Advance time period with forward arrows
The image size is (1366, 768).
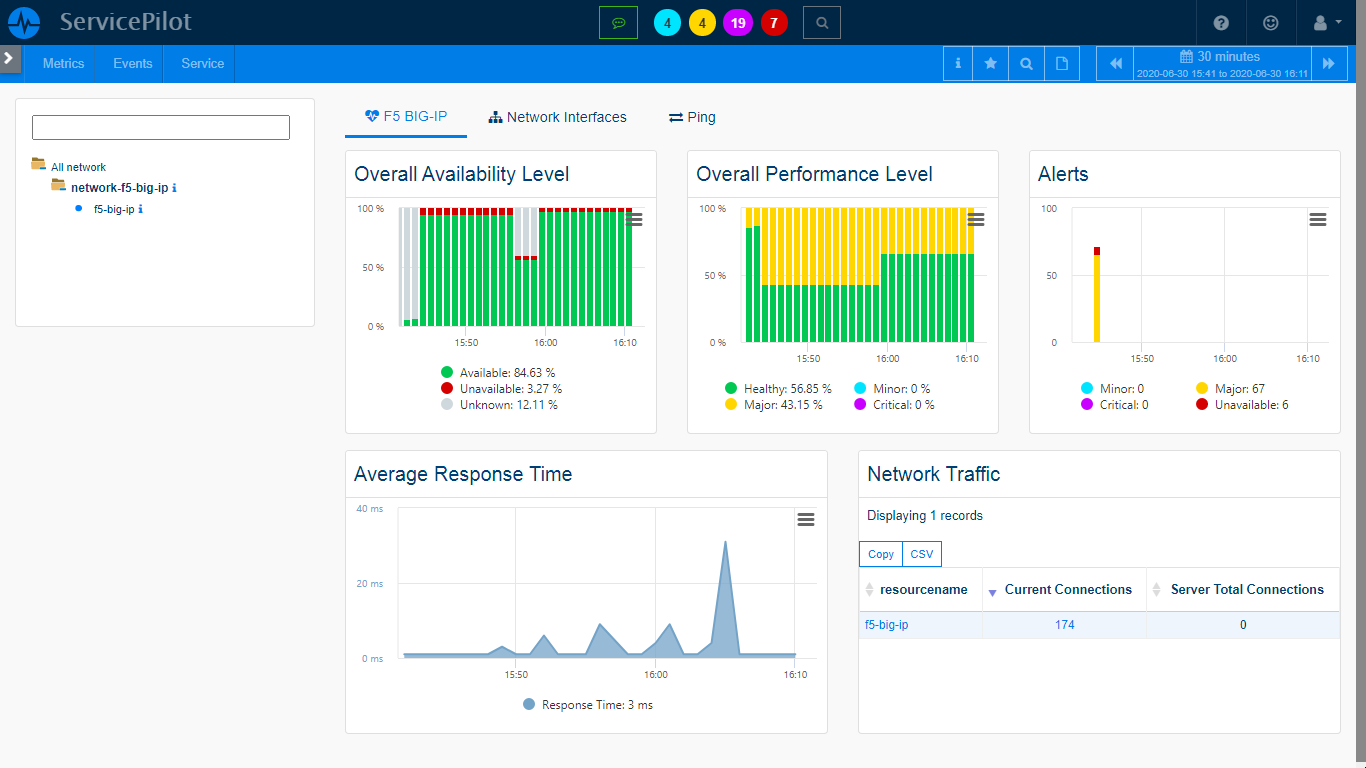pos(1328,63)
